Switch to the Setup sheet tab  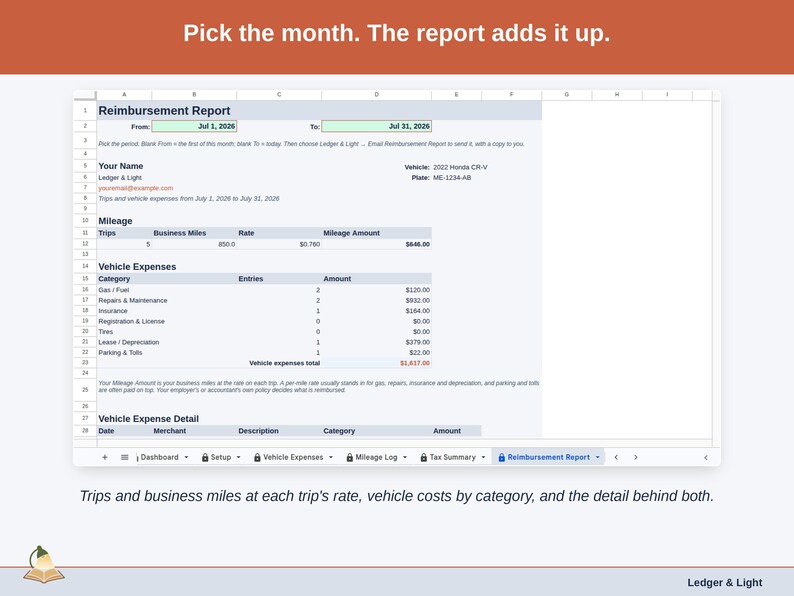[221, 457]
